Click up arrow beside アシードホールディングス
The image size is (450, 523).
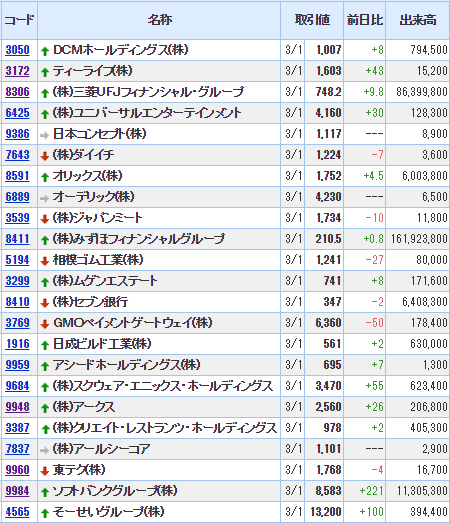[45, 367]
